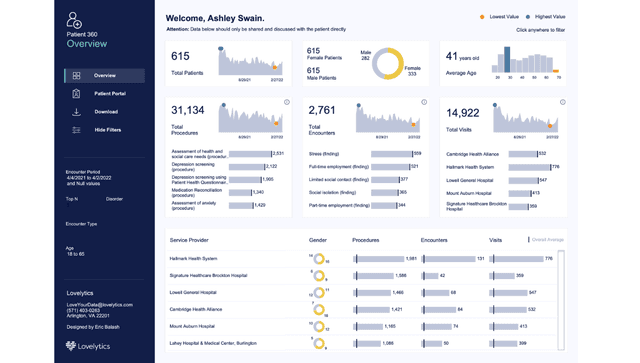Open the Encounter Period filter
This screenshot has width=640, height=363.
pyautogui.click(x=89, y=178)
